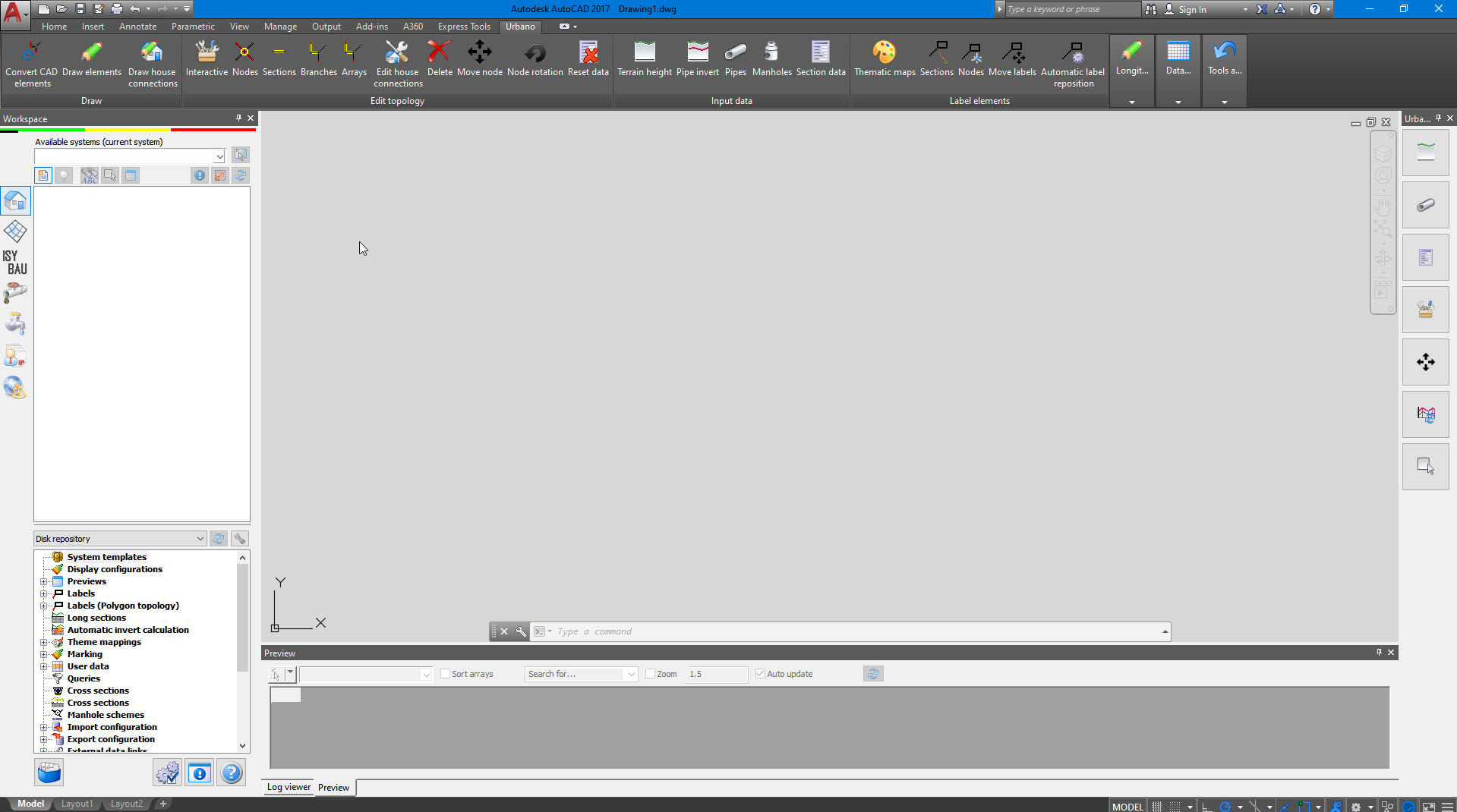Open Section data table
The height and width of the screenshot is (812, 1457).
[821, 58]
